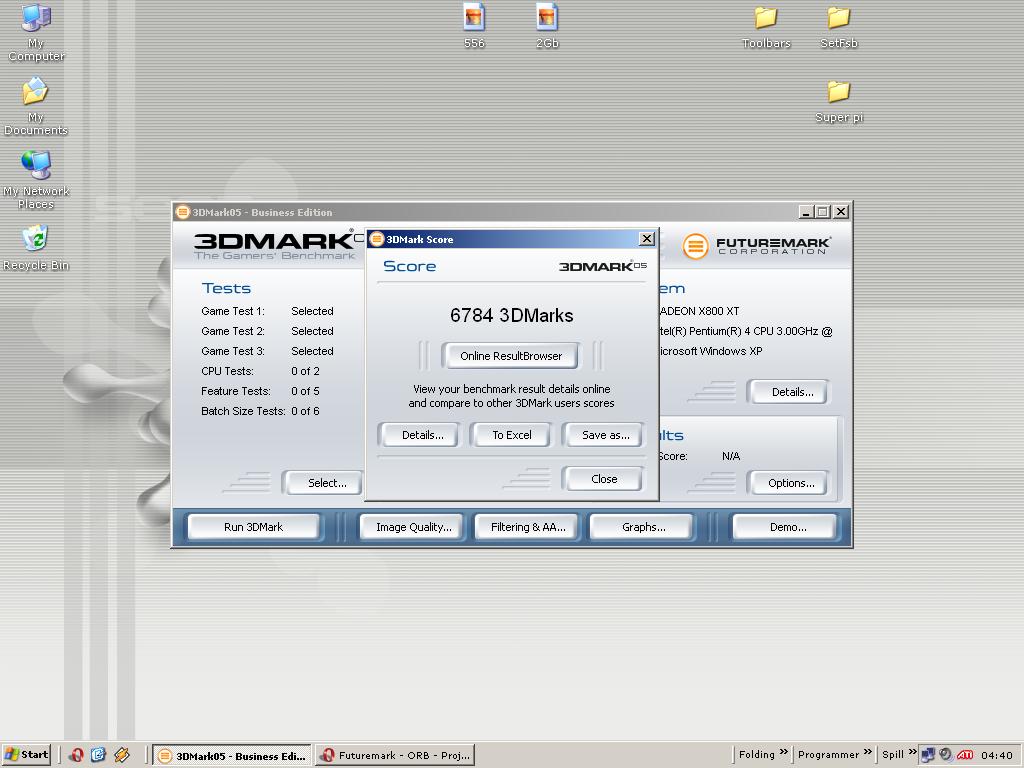1024x768 pixels.
Task: Open Image Quality... settings
Action: click(x=413, y=527)
